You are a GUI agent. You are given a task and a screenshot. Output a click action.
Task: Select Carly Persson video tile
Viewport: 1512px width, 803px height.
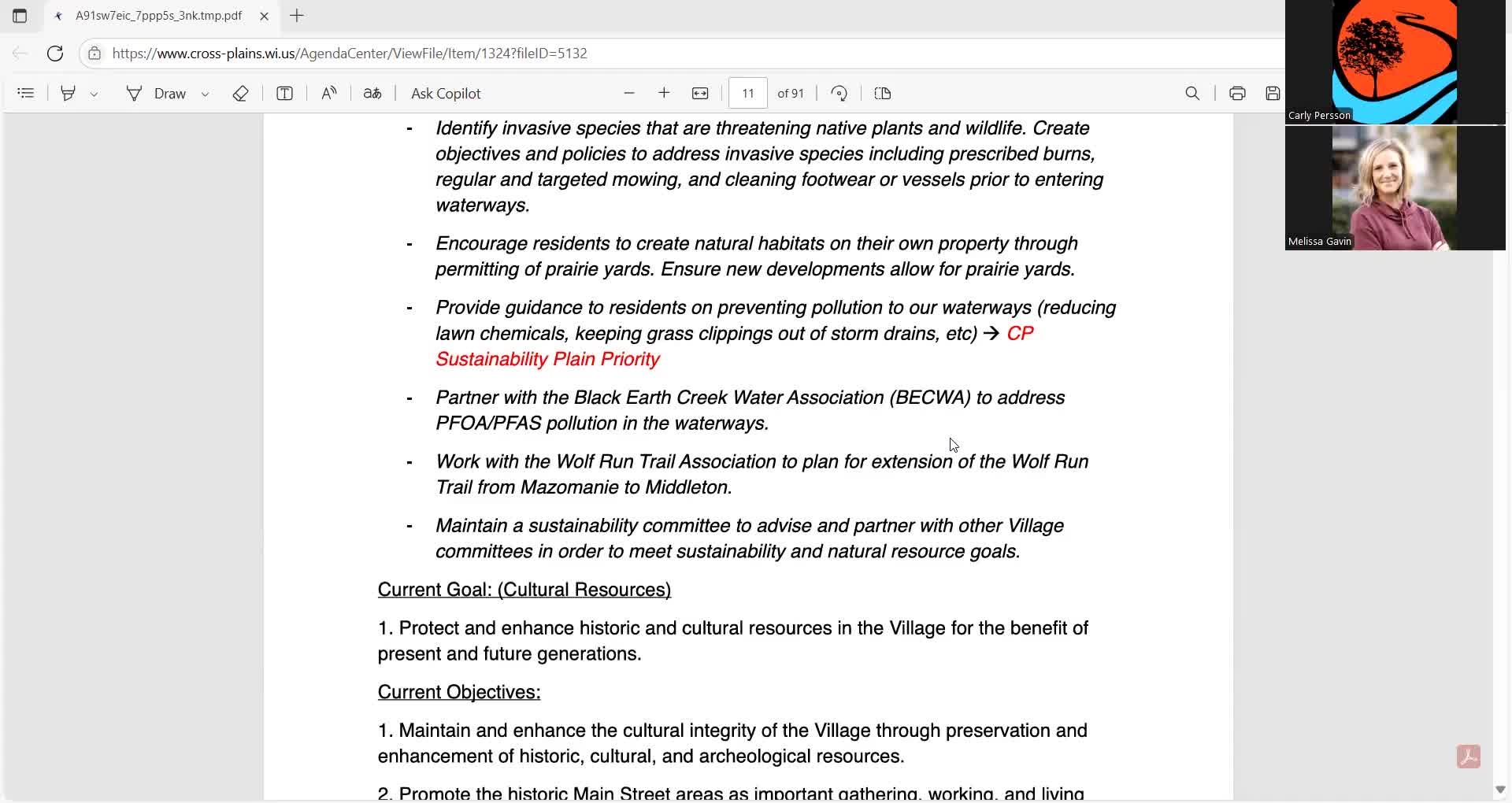tap(1395, 61)
